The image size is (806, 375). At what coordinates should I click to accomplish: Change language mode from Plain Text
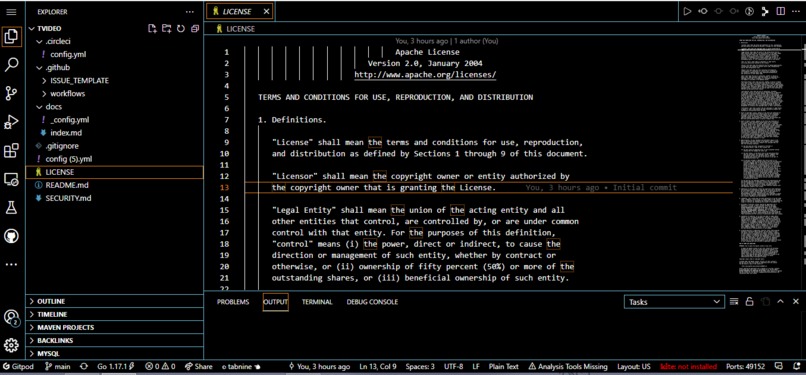point(503,367)
